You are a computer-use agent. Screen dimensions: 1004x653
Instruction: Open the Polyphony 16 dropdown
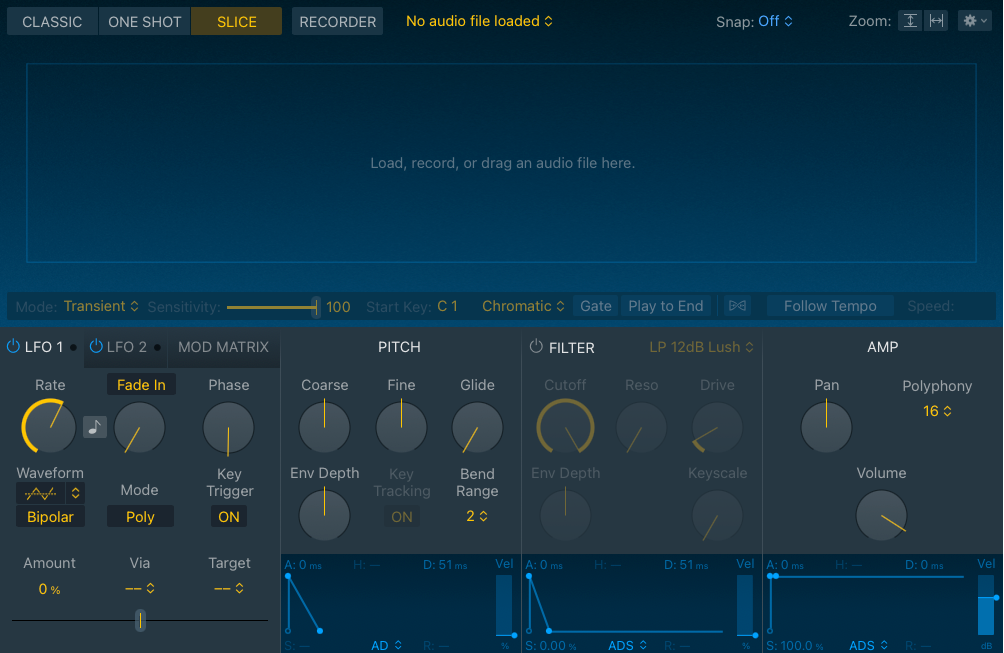(x=937, y=411)
